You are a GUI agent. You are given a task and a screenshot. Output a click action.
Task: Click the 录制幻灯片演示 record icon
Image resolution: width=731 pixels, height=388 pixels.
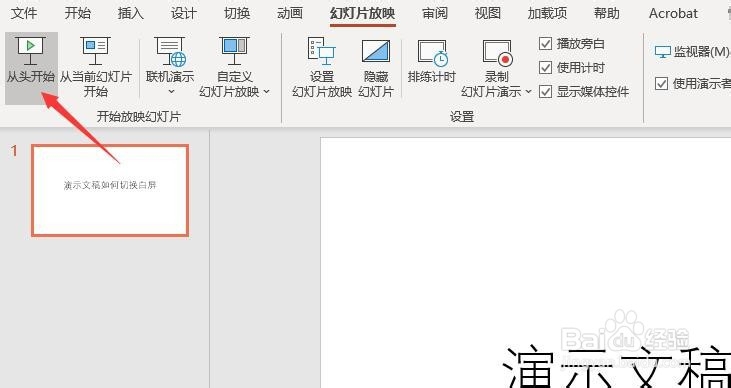(497, 53)
